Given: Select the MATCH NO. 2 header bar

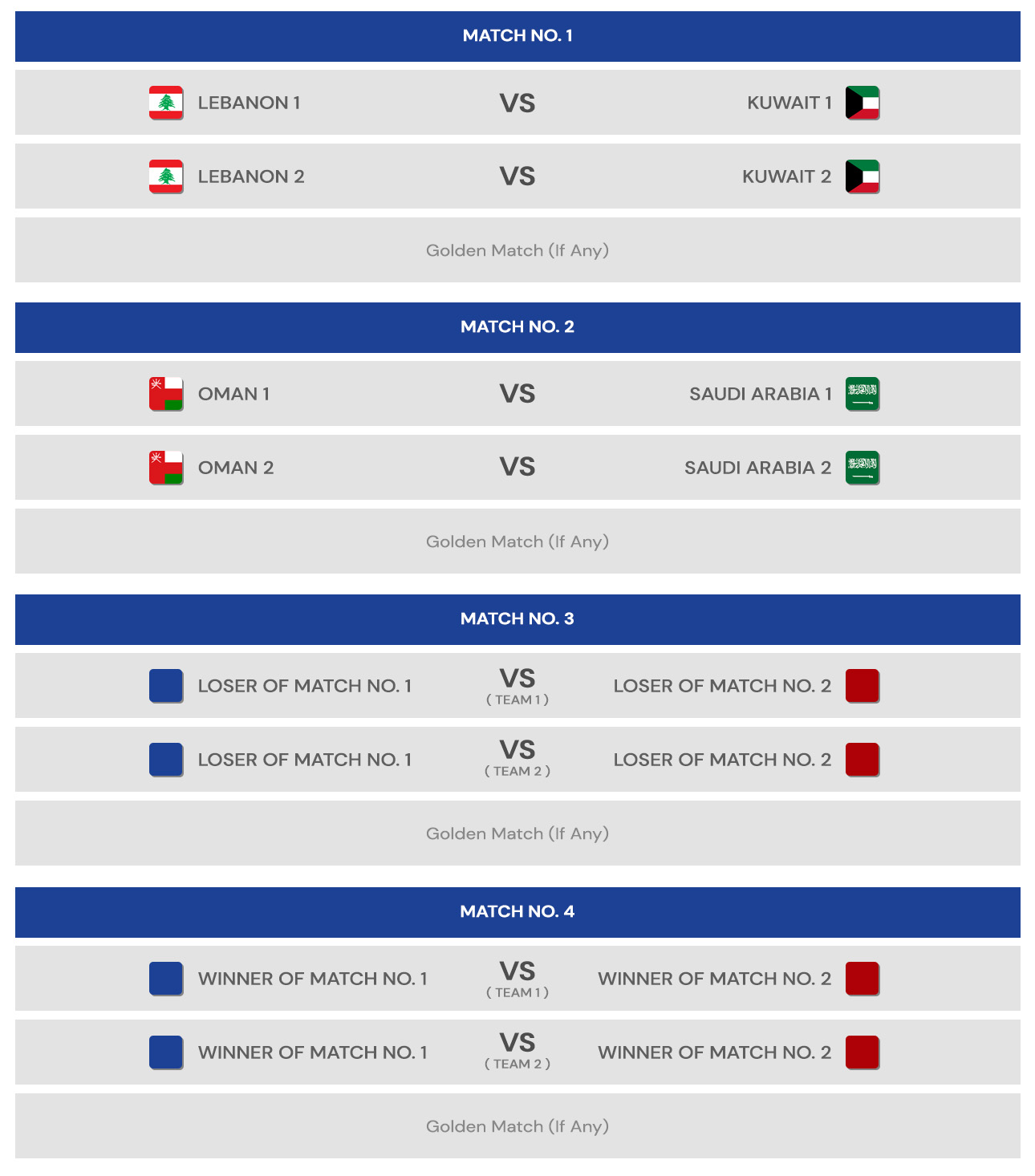Looking at the screenshot, I should (517, 327).
